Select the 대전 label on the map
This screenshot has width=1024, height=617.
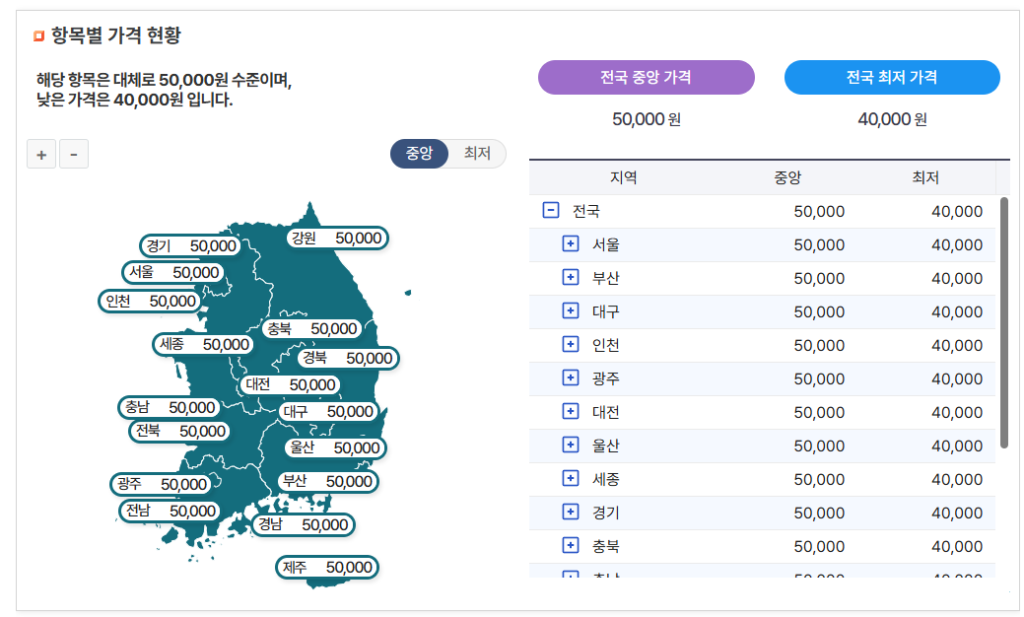pyautogui.click(x=290, y=385)
